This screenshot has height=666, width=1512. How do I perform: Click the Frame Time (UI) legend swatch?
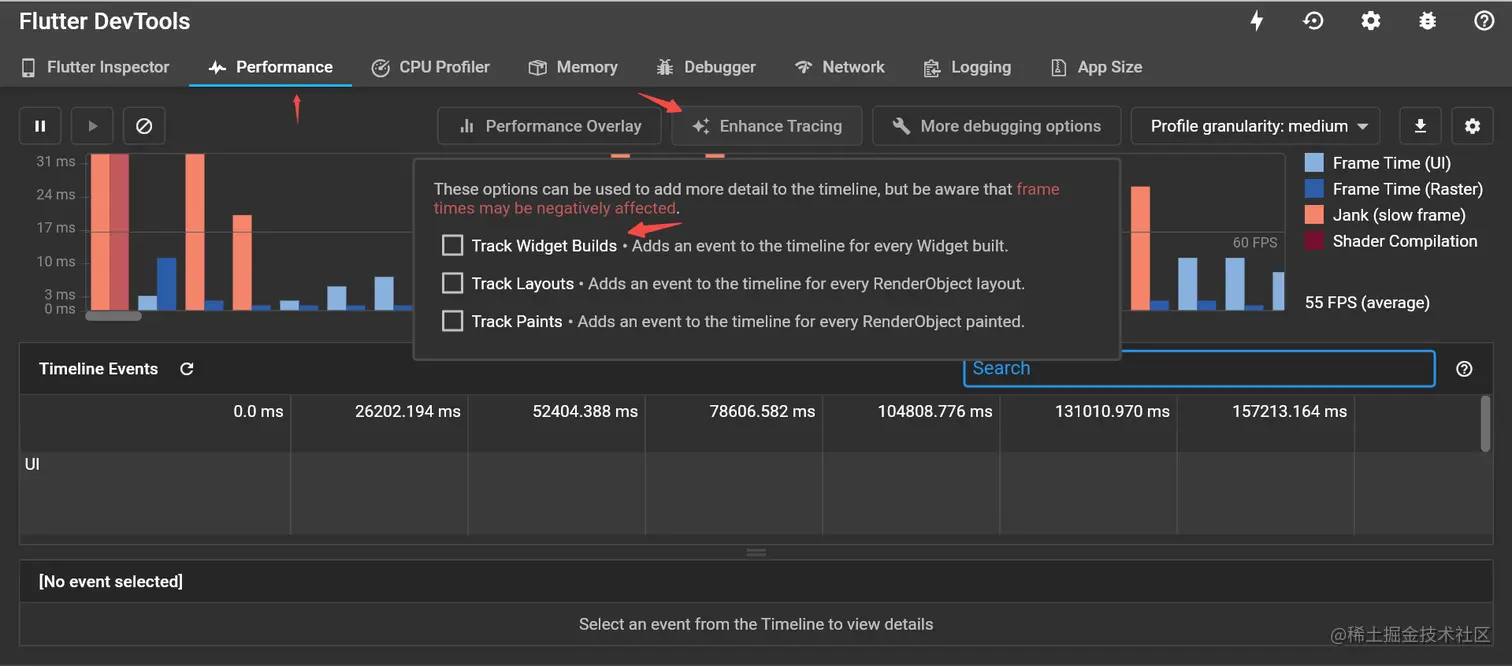tap(1314, 163)
